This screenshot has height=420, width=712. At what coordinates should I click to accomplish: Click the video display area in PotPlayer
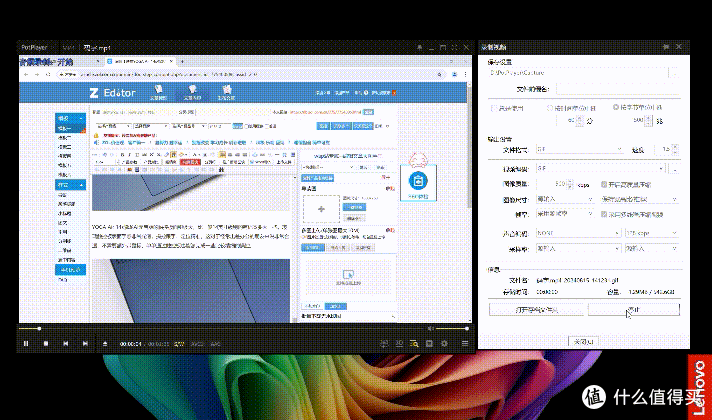[x=245, y=189]
